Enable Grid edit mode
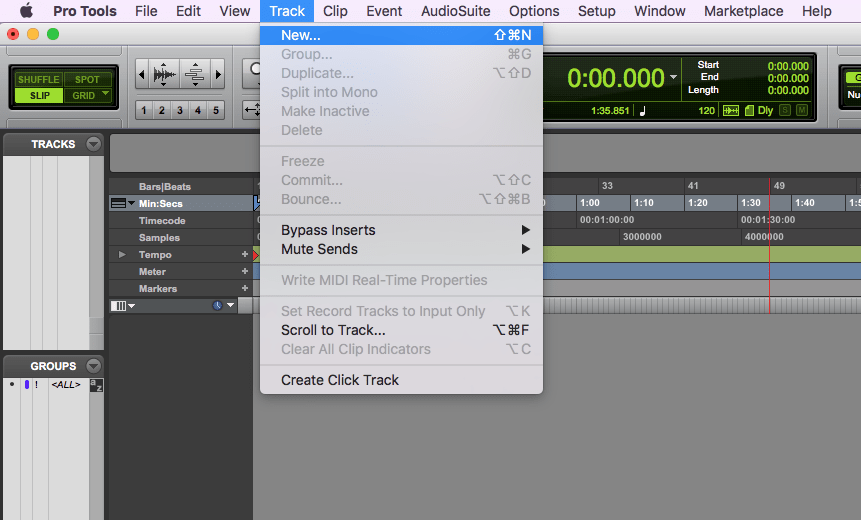The height and width of the screenshot is (520, 861). 83,96
